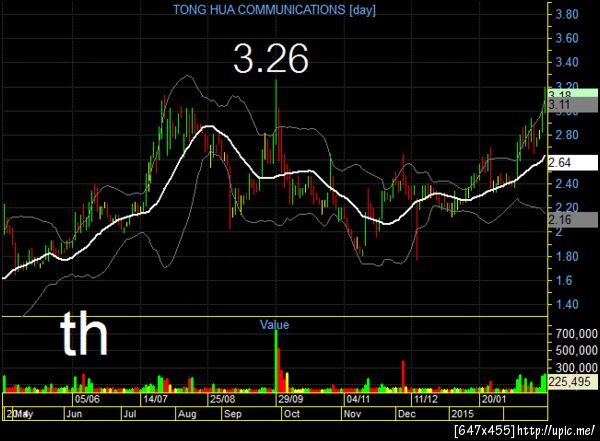Click the 04/11 date marker

point(358,399)
